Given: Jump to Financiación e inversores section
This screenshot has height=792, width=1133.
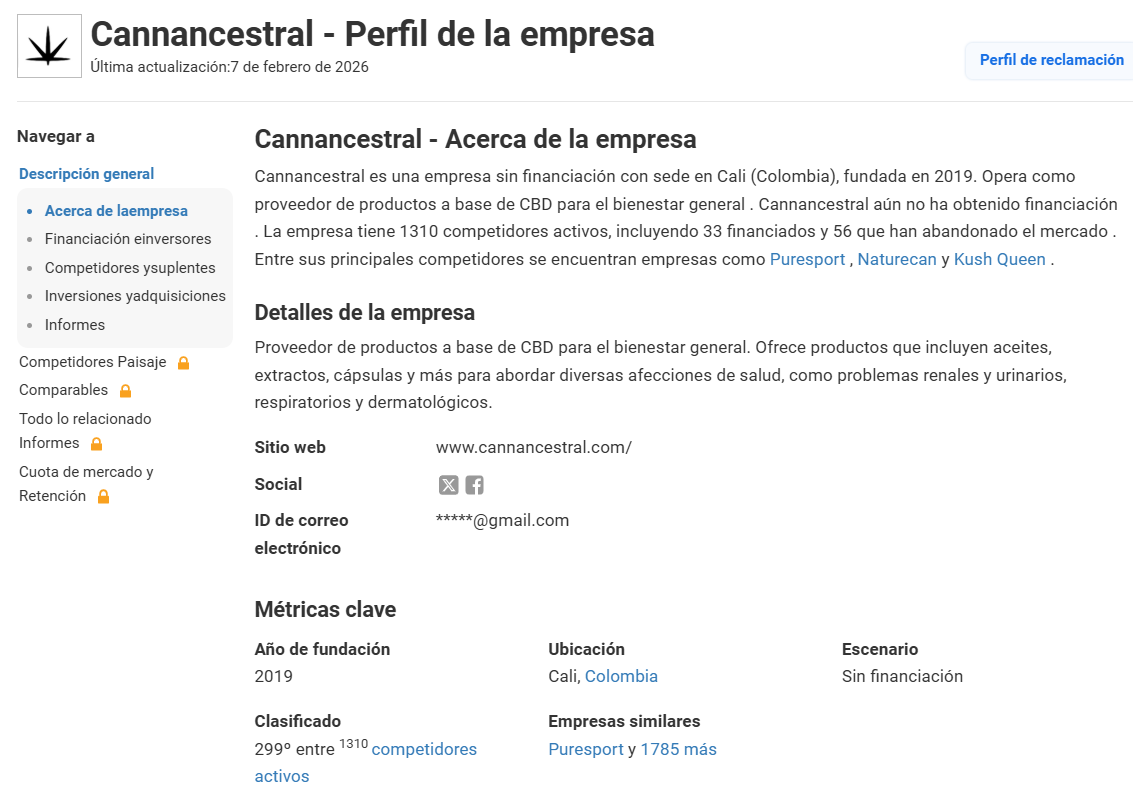Looking at the screenshot, I should click(128, 239).
